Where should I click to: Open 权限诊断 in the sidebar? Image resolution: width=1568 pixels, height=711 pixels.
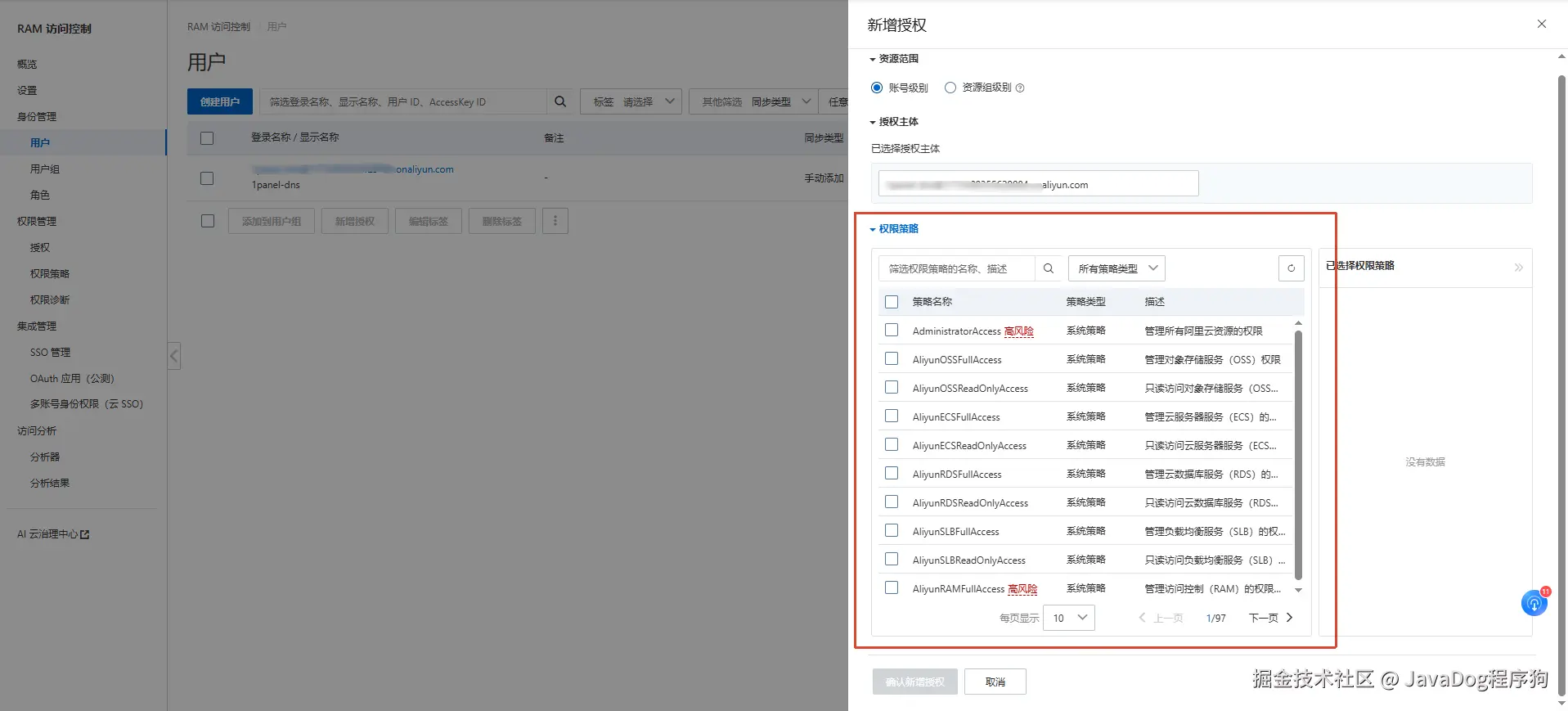[50, 300]
